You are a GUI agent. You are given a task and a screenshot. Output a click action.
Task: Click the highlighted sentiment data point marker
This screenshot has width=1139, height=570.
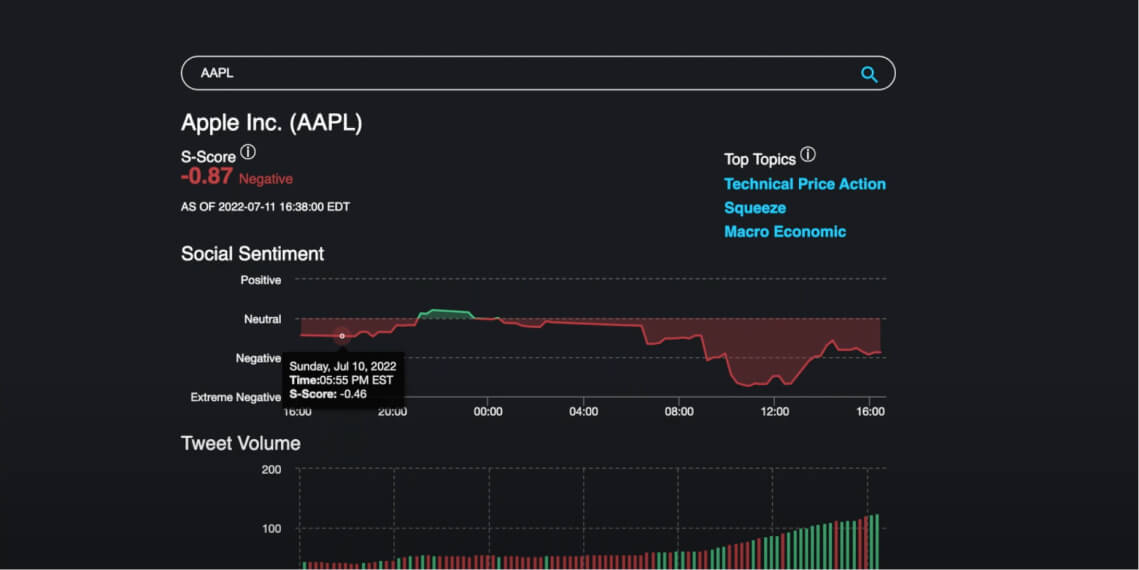(342, 335)
